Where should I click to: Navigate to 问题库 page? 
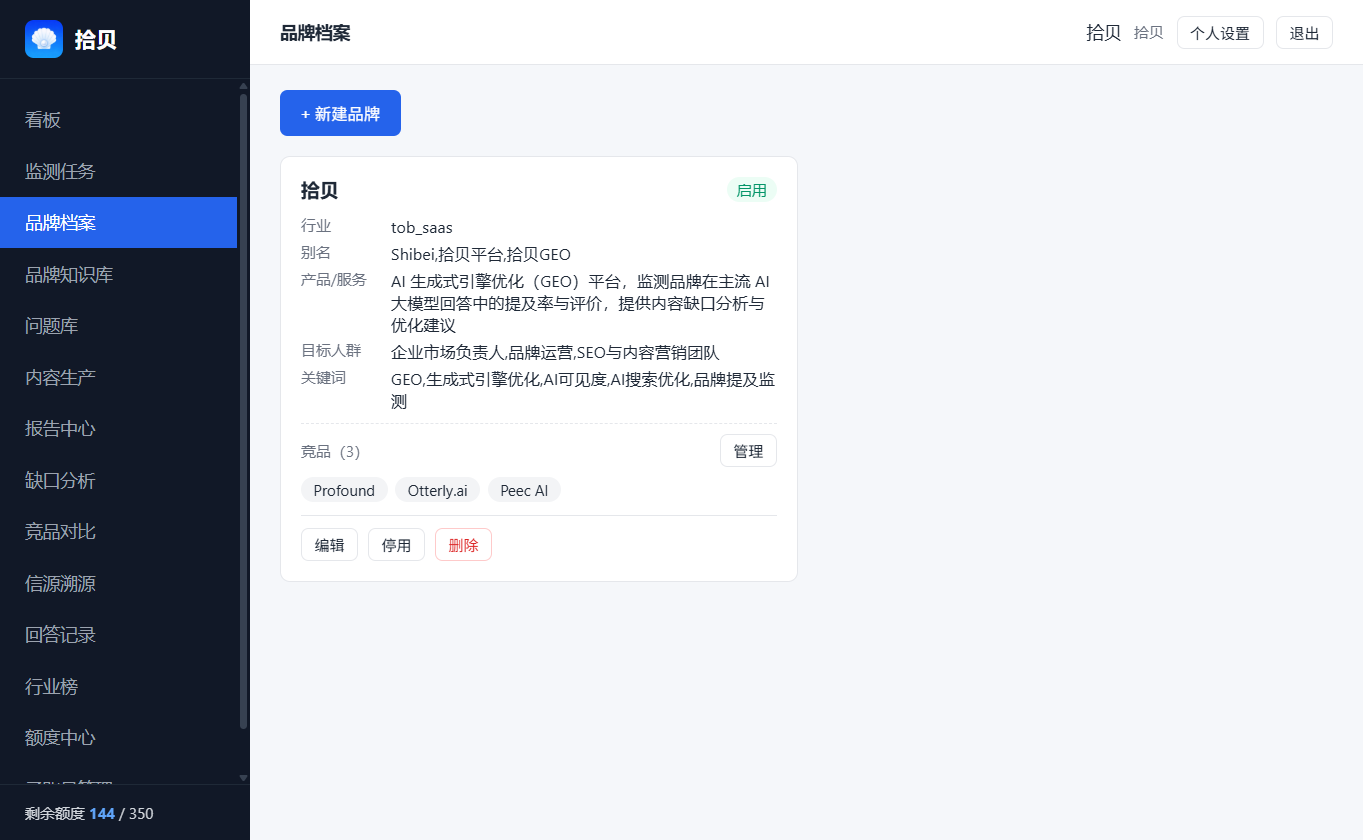click(x=118, y=326)
